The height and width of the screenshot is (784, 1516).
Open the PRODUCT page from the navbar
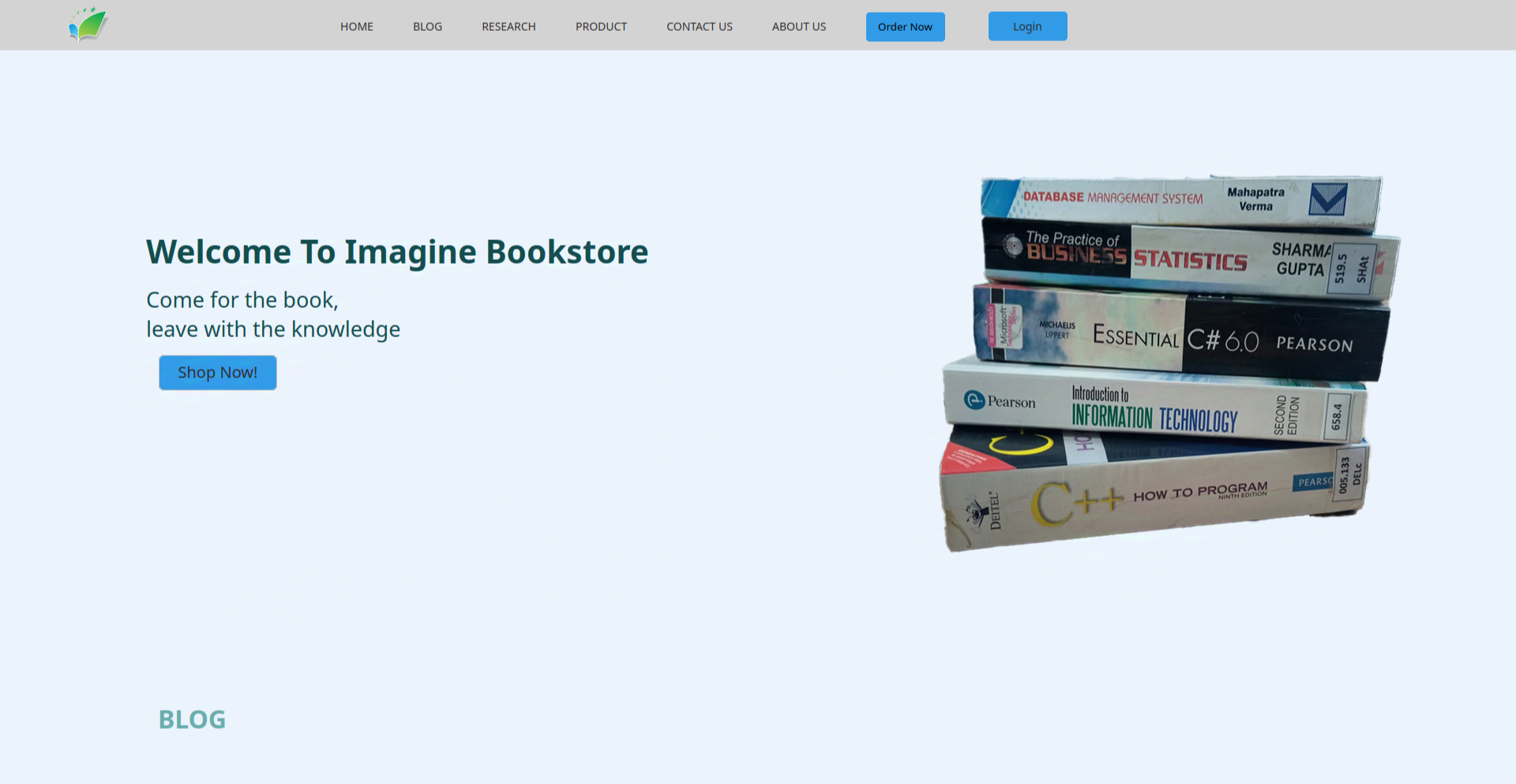click(601, 26)
